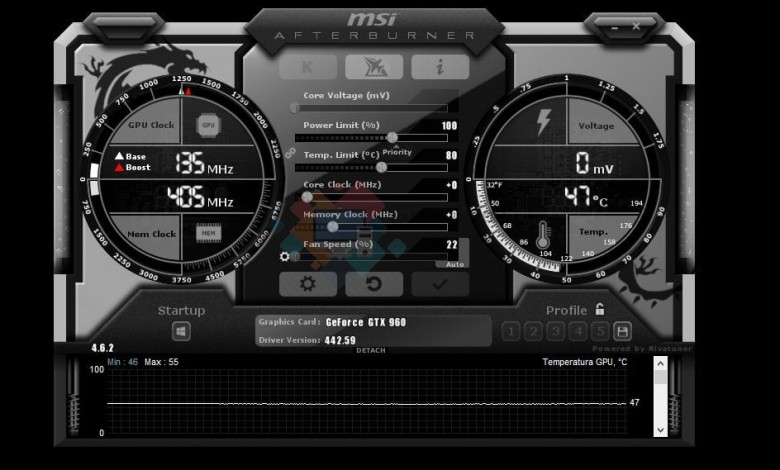Click the Core Clock +0 value
Image resolution: width=780 pixels, height=470 pixels.
[x=451, y=185]
